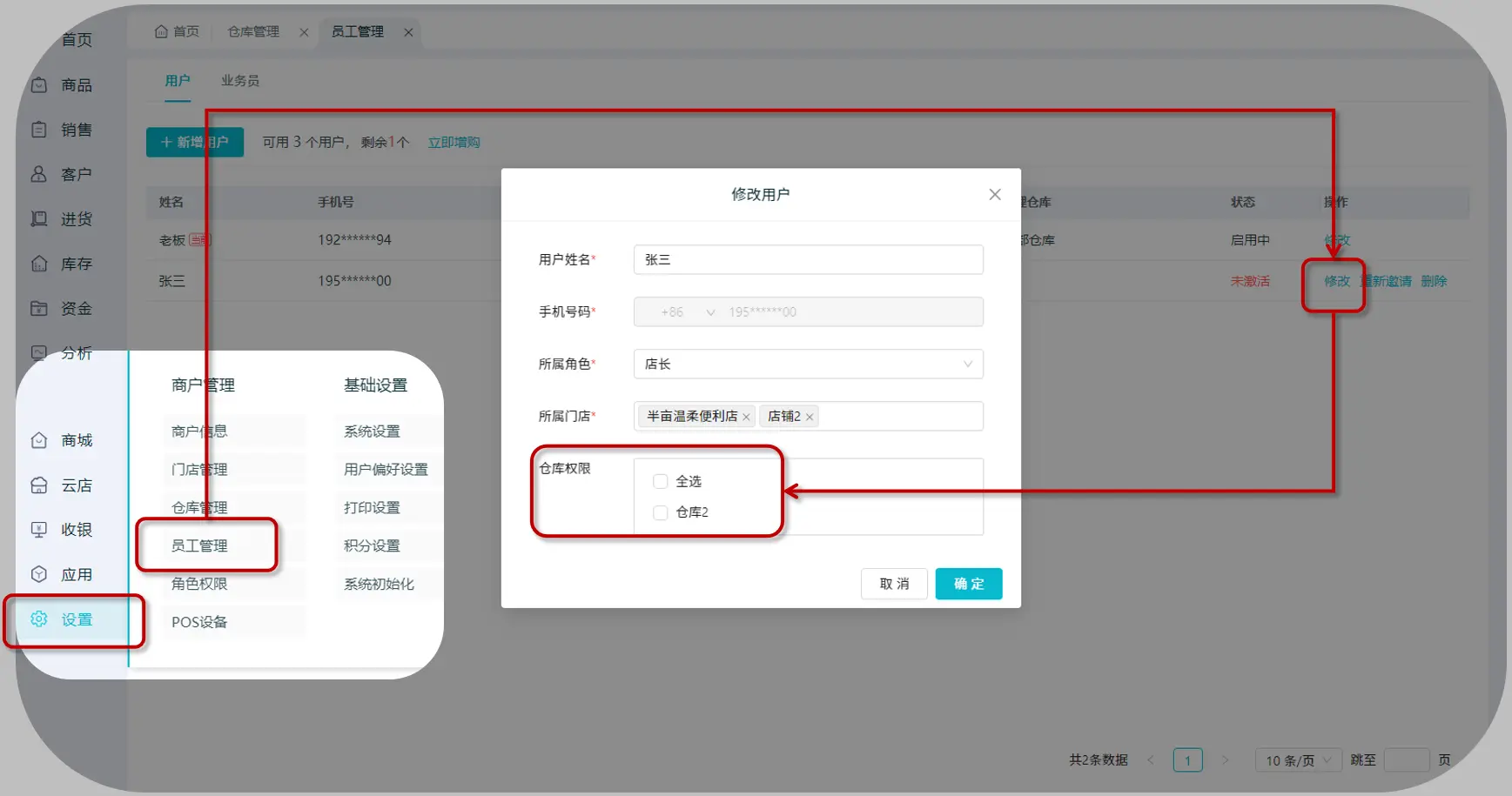Image resolution: width=1512 pixels, height=796 pixels.
Task: Click 重新邀请 for user 张三
Action: (1387, 281)
